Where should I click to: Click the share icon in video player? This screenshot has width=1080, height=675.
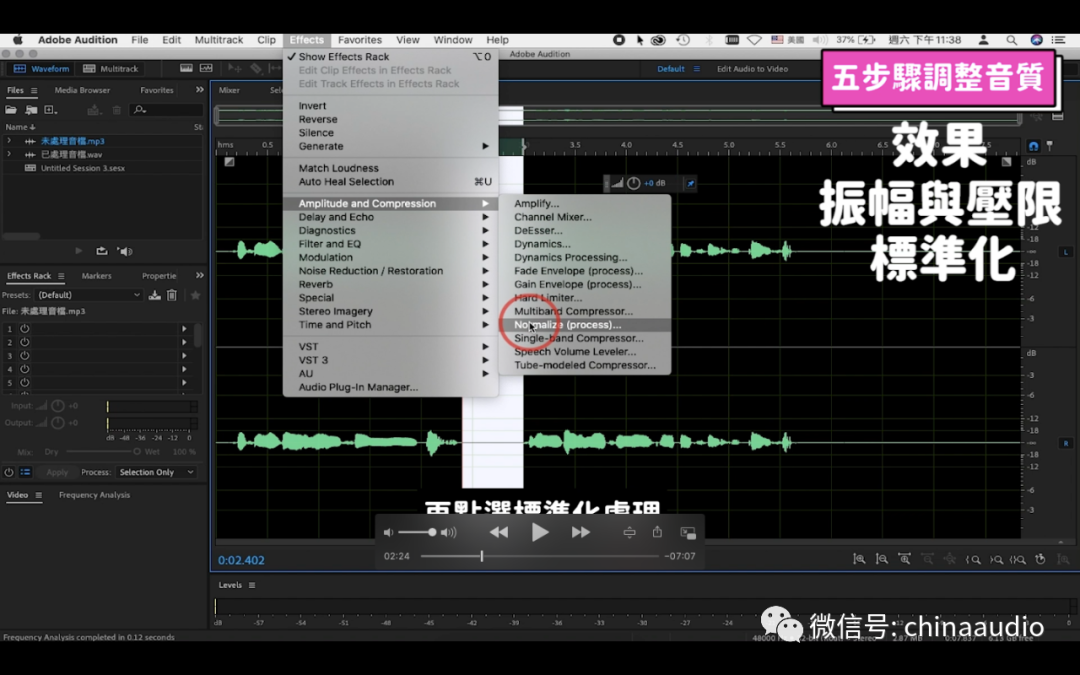click(x=657, y=532)
